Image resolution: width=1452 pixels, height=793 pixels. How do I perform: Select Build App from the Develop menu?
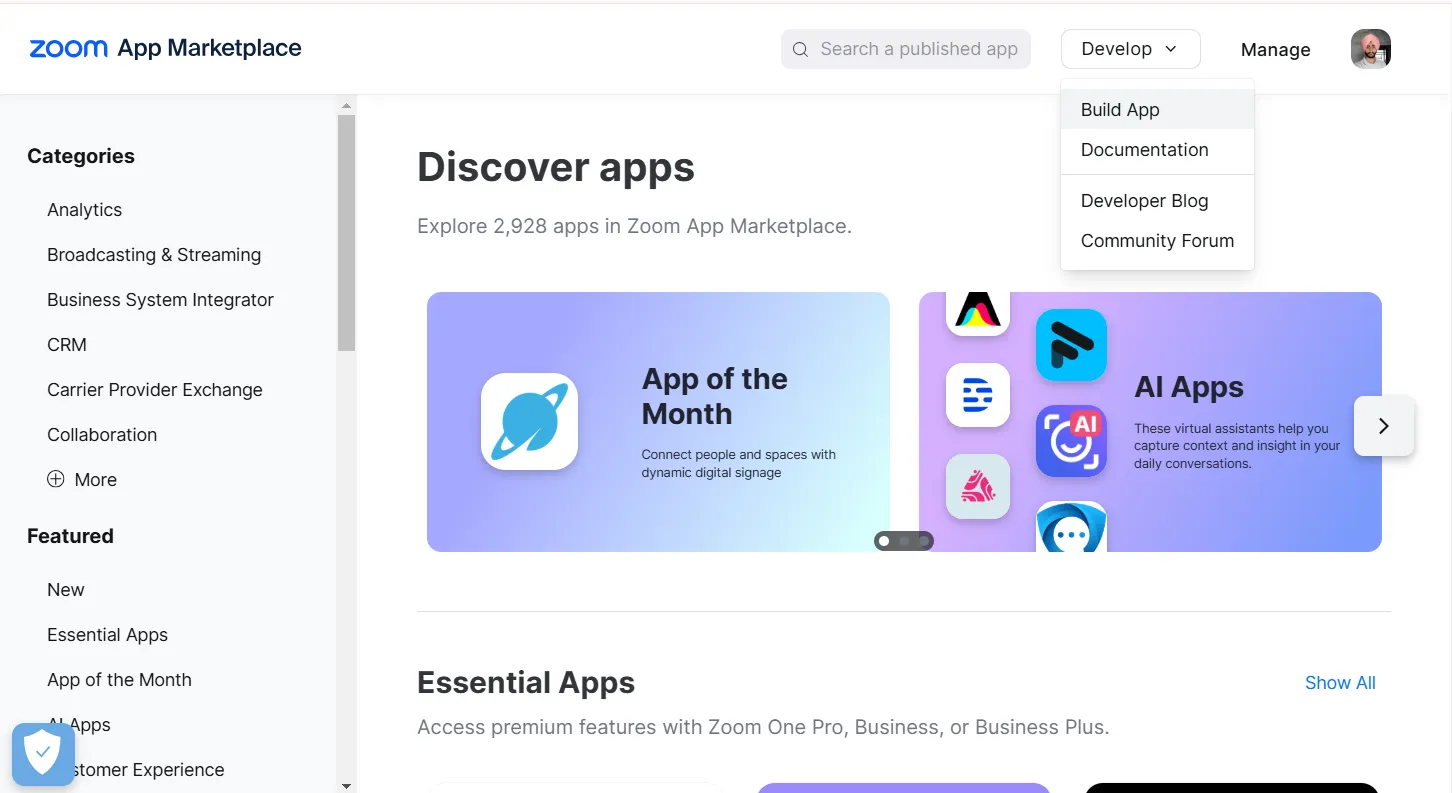[x=1157, y=110]
